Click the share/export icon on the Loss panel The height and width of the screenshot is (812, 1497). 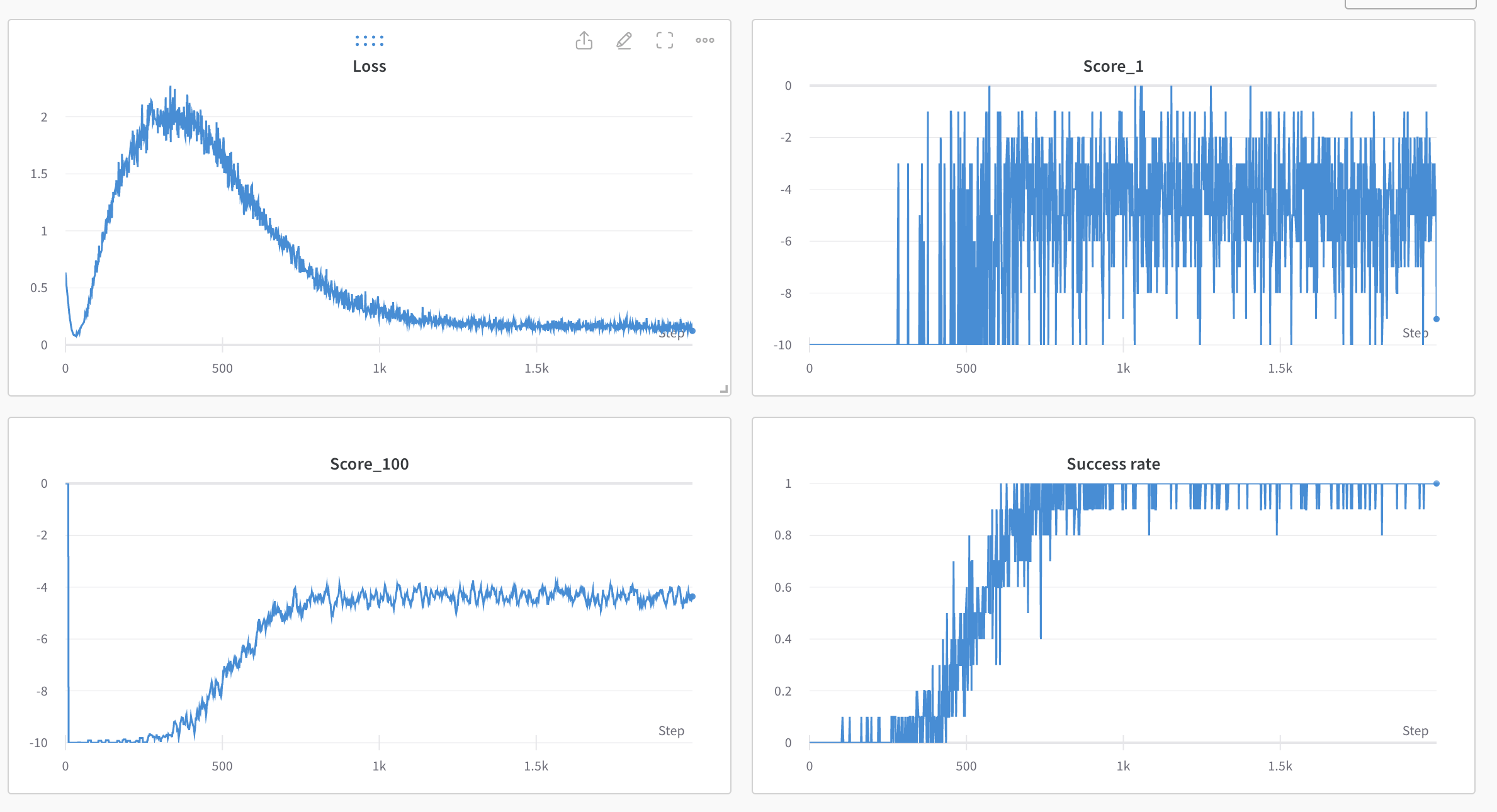pos(584,40)
